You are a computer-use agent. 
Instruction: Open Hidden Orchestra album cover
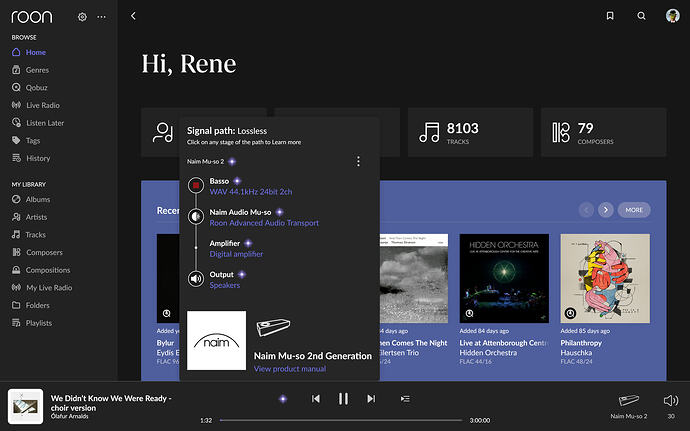click(x=504, y=278)
